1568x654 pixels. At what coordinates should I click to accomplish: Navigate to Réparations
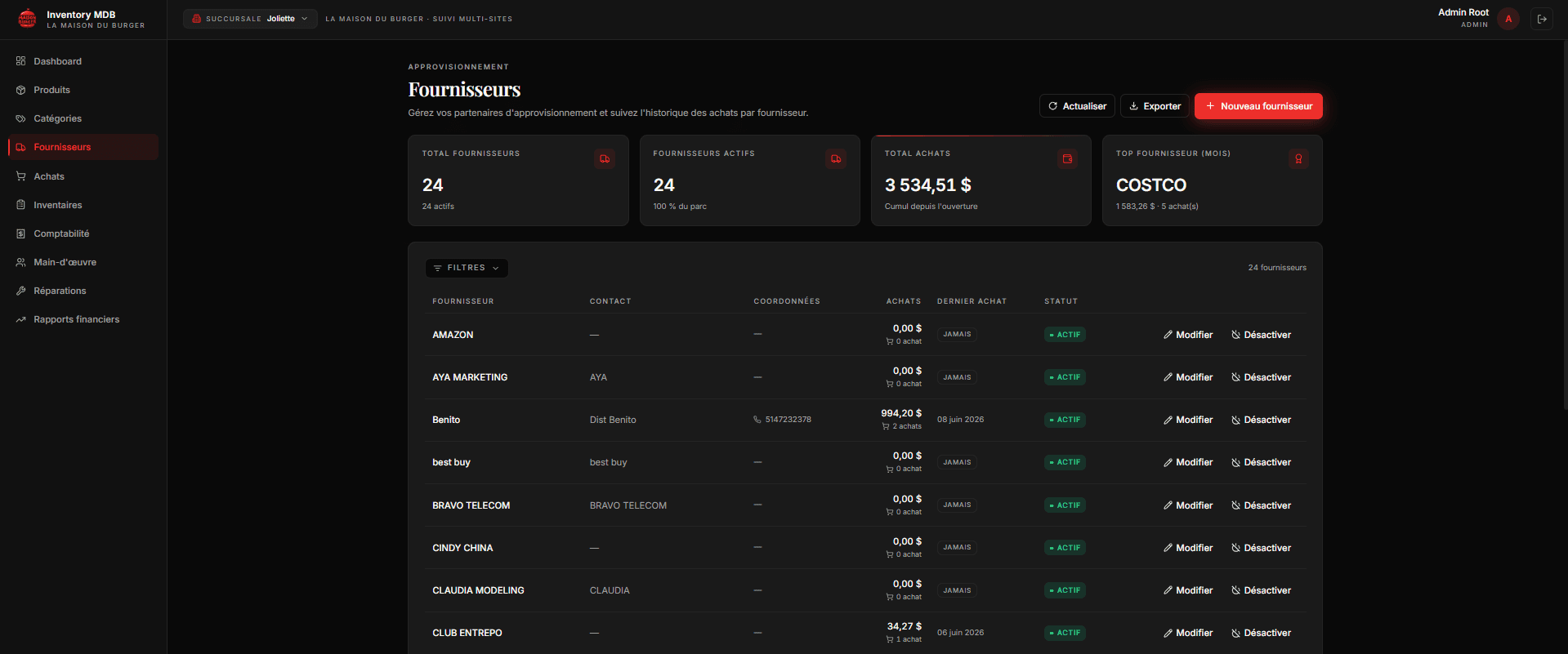point(83,291)
